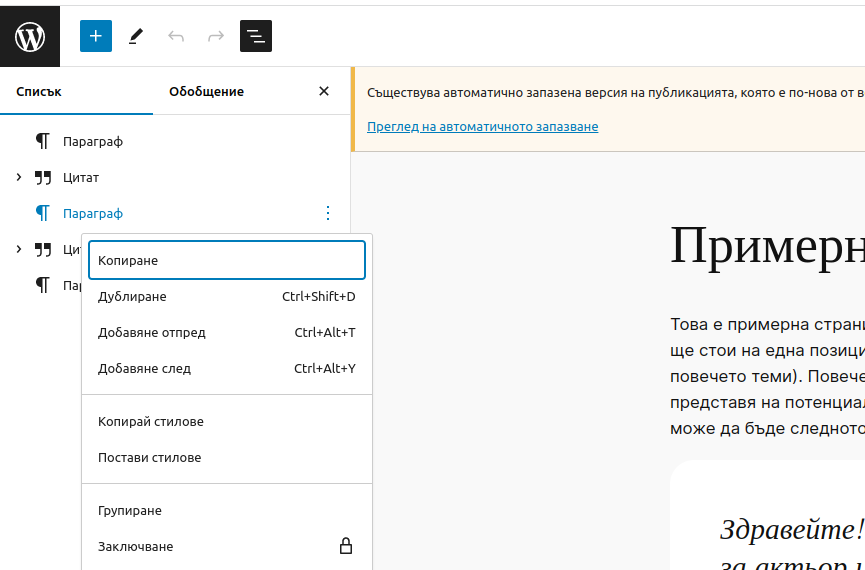
Task: Toggle the document overview list icon
Action: tap(256, 36)
